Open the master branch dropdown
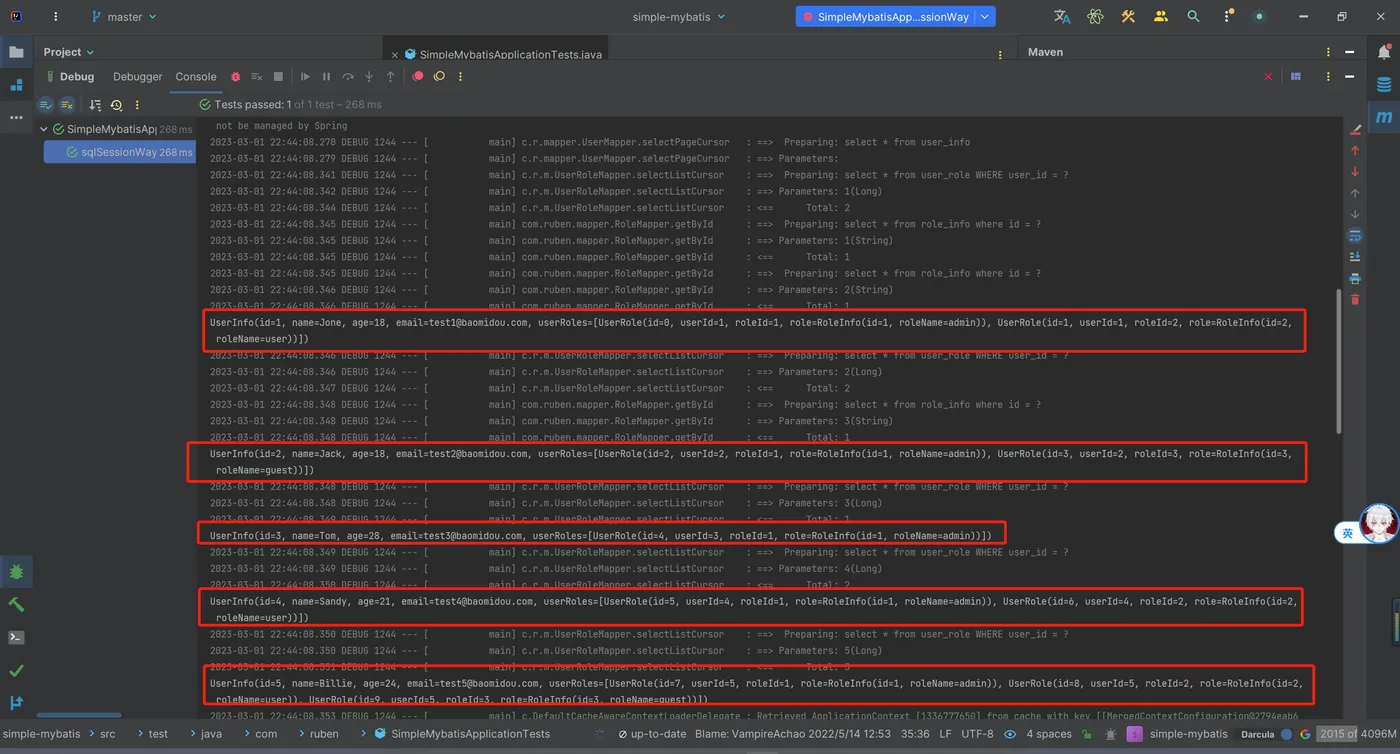The image size is (1400, 754). pyautogui.click(x=123, y=17)
